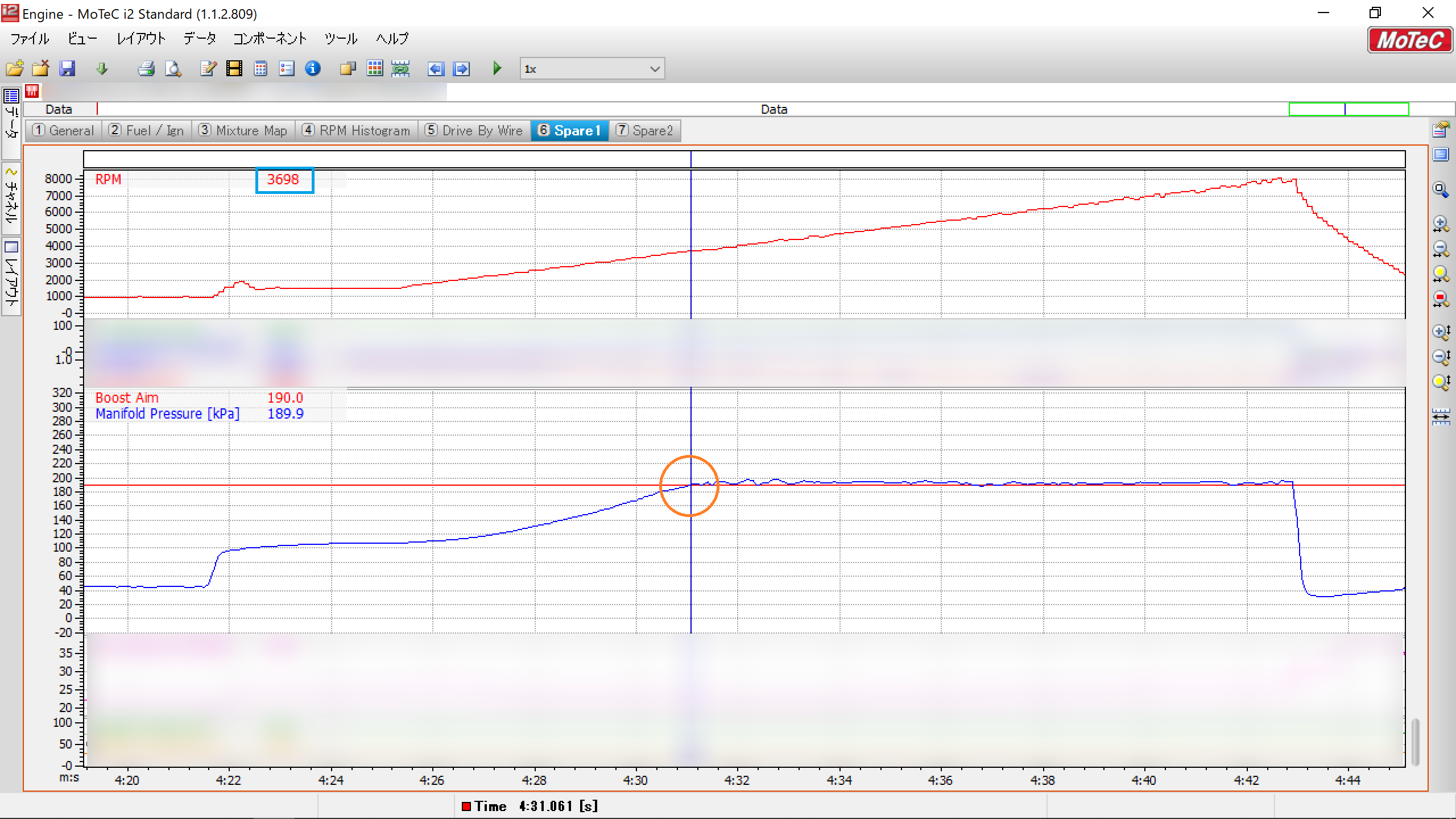1456x819 pixels.
Task: Toggle the データ side panel
Action: pos(11,122)
